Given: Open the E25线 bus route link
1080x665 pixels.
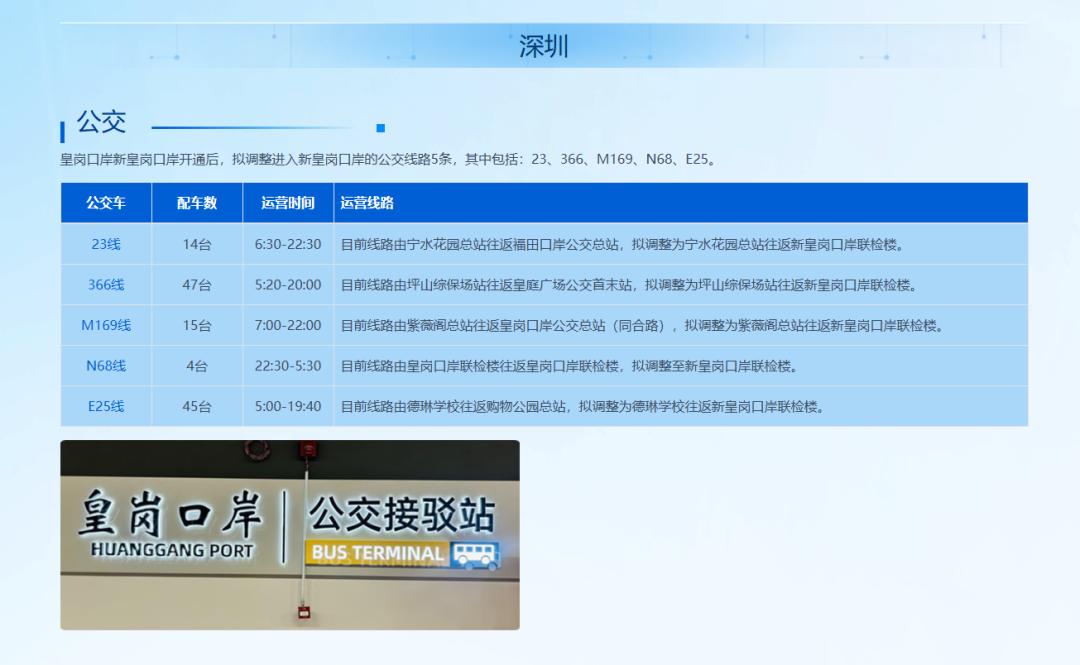Looking at the screenshot, I should pyautogui.click(x=105, y=407).
